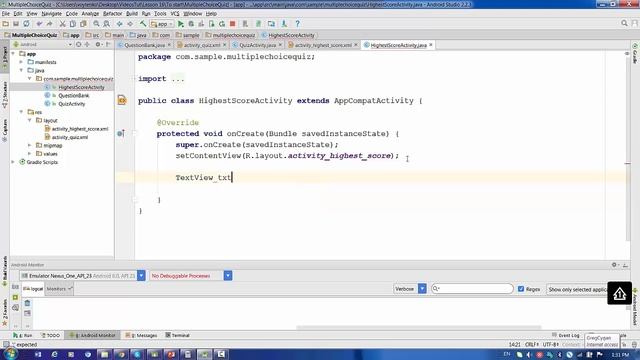Open the Show only selected application dropdown

[x=577, y=289]
